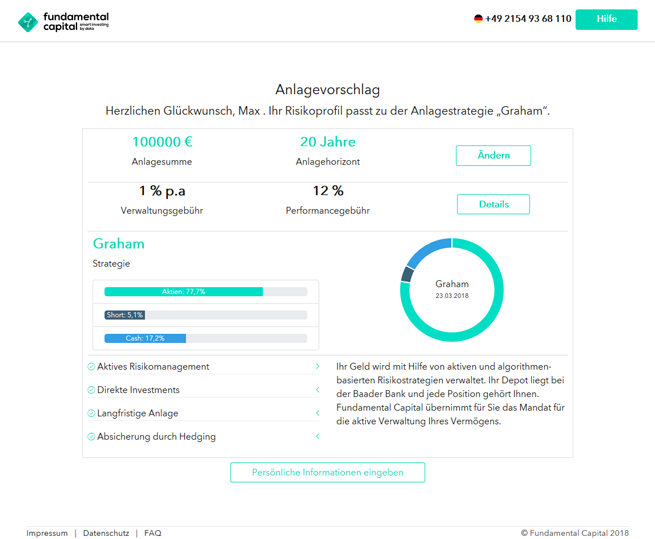This screenshot has height=539, width=655.
Task: Select the Langfristige Anlage row label
Action: tap(137, 414)
